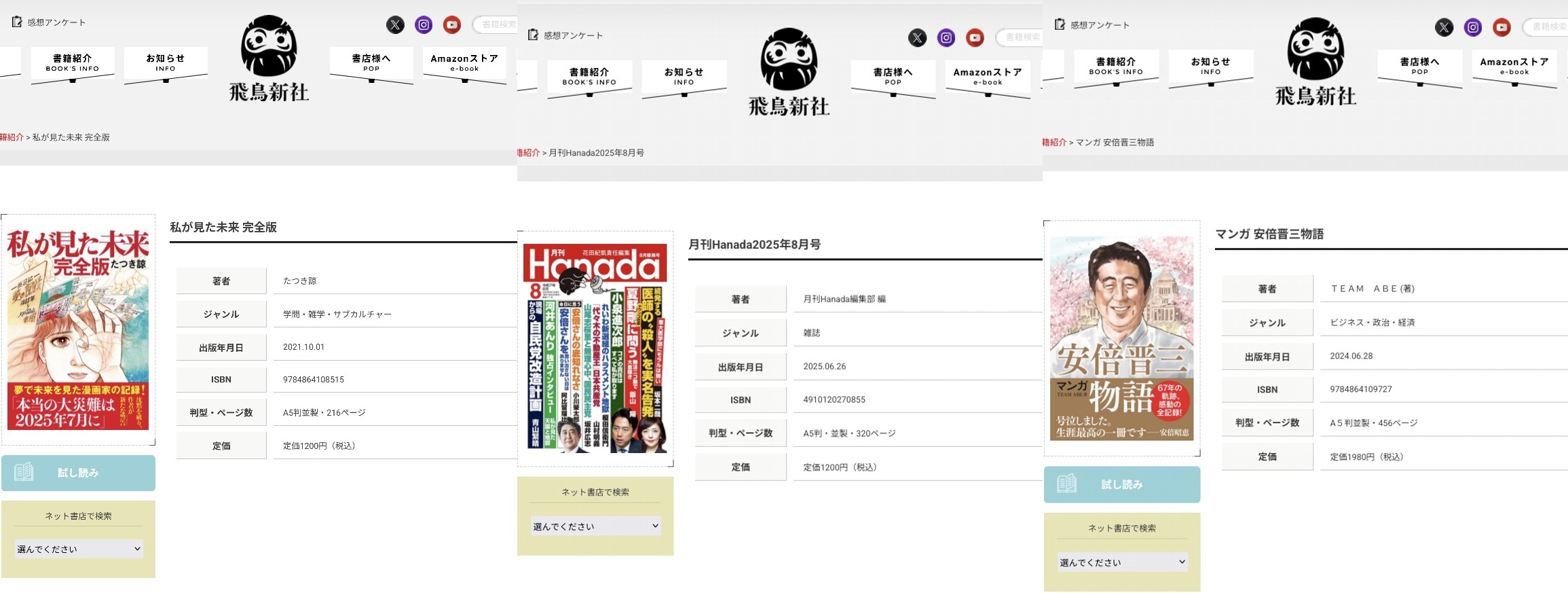Viewport: 1568px width, 593px height.
Task: Click author 月刊Hanada編集部 編
Action: (x=844, y=299)
